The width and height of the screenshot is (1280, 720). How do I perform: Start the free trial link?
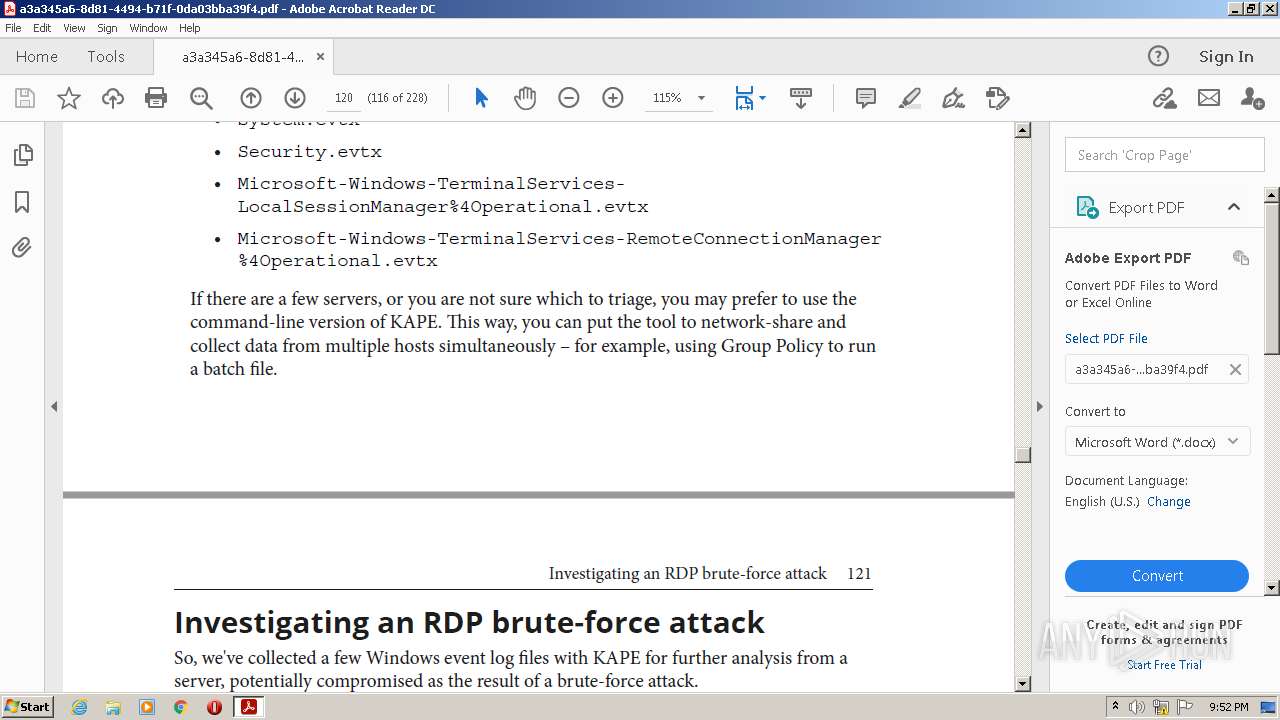pyautogui.click(x=1164, y=665)
